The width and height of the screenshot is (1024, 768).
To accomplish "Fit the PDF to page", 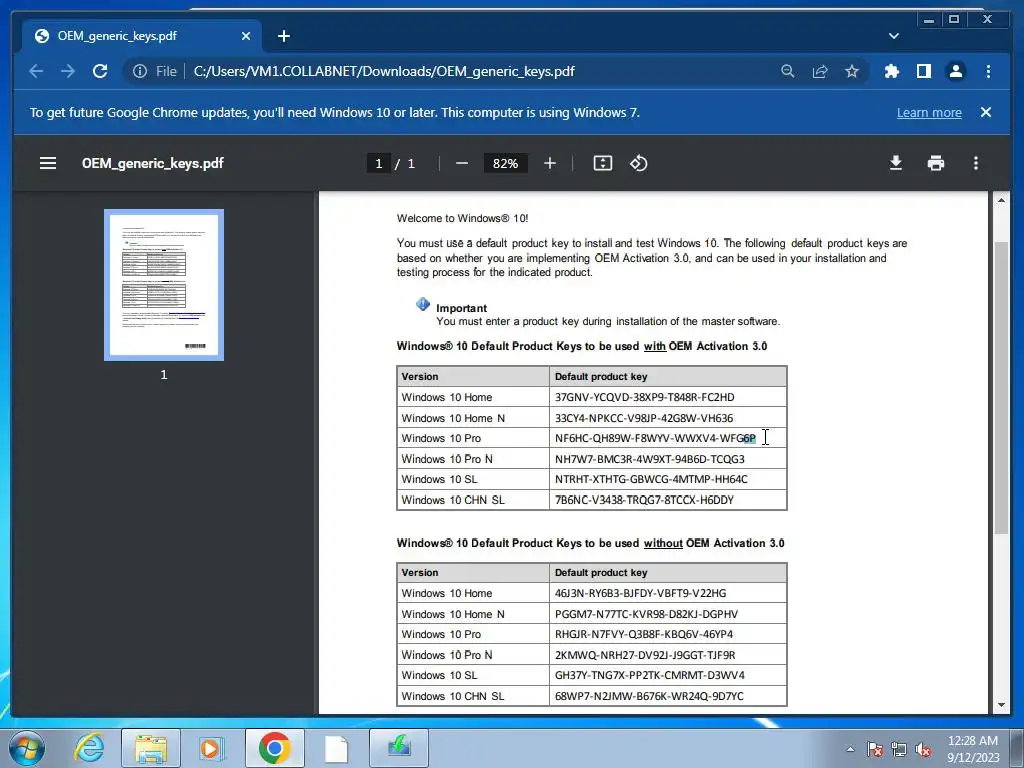I will tap(603, 163).
